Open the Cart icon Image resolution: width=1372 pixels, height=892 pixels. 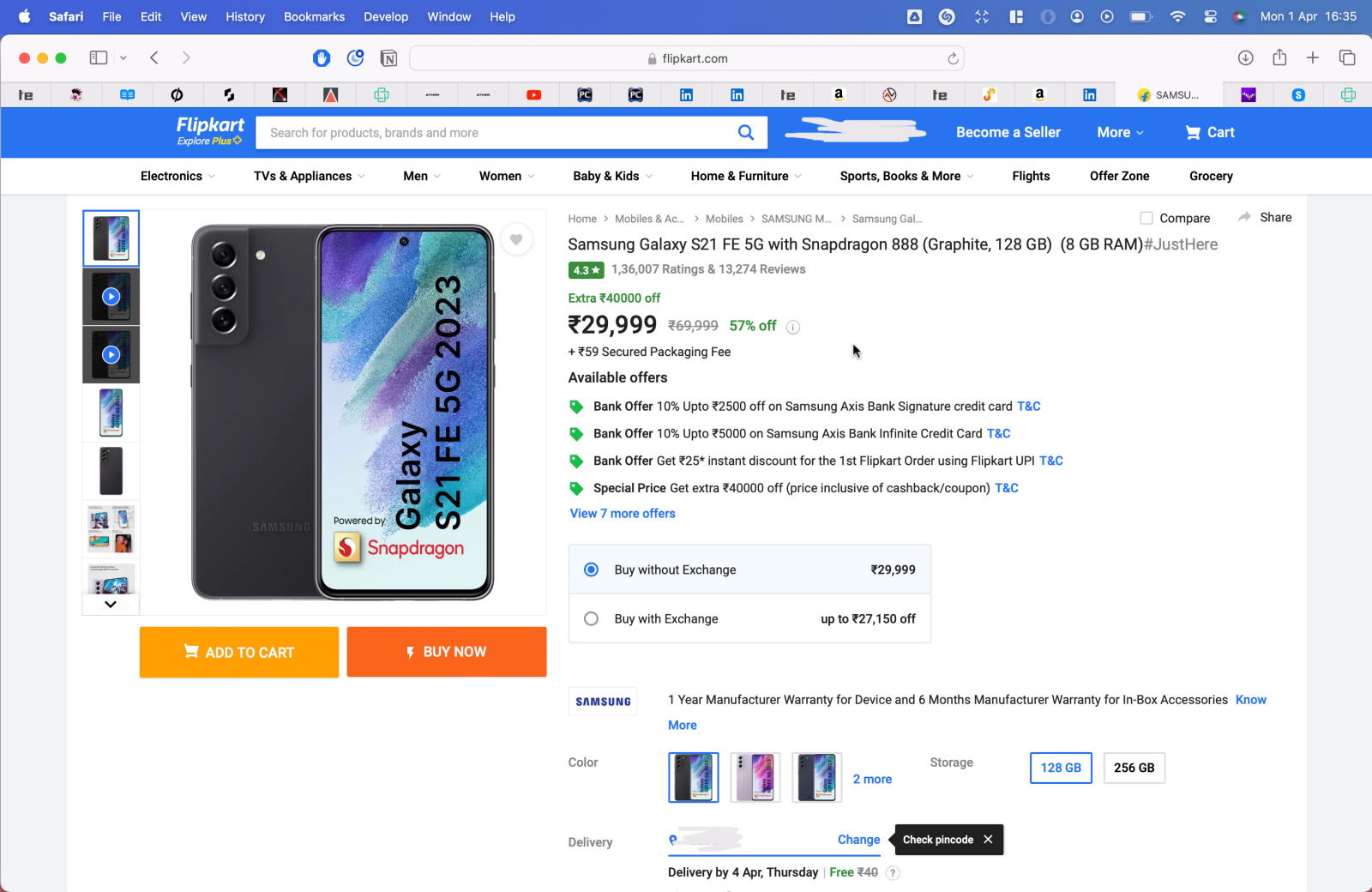tap(1193, 132)
